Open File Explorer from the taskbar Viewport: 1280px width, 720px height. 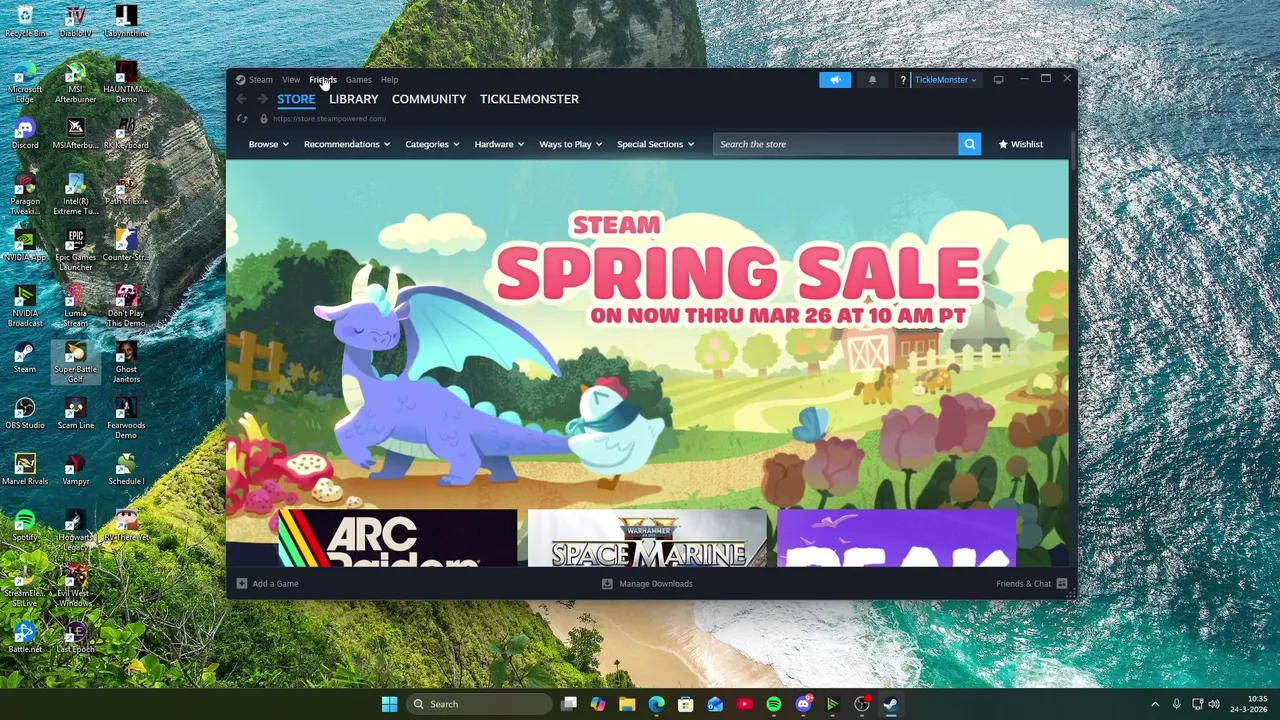627,704
